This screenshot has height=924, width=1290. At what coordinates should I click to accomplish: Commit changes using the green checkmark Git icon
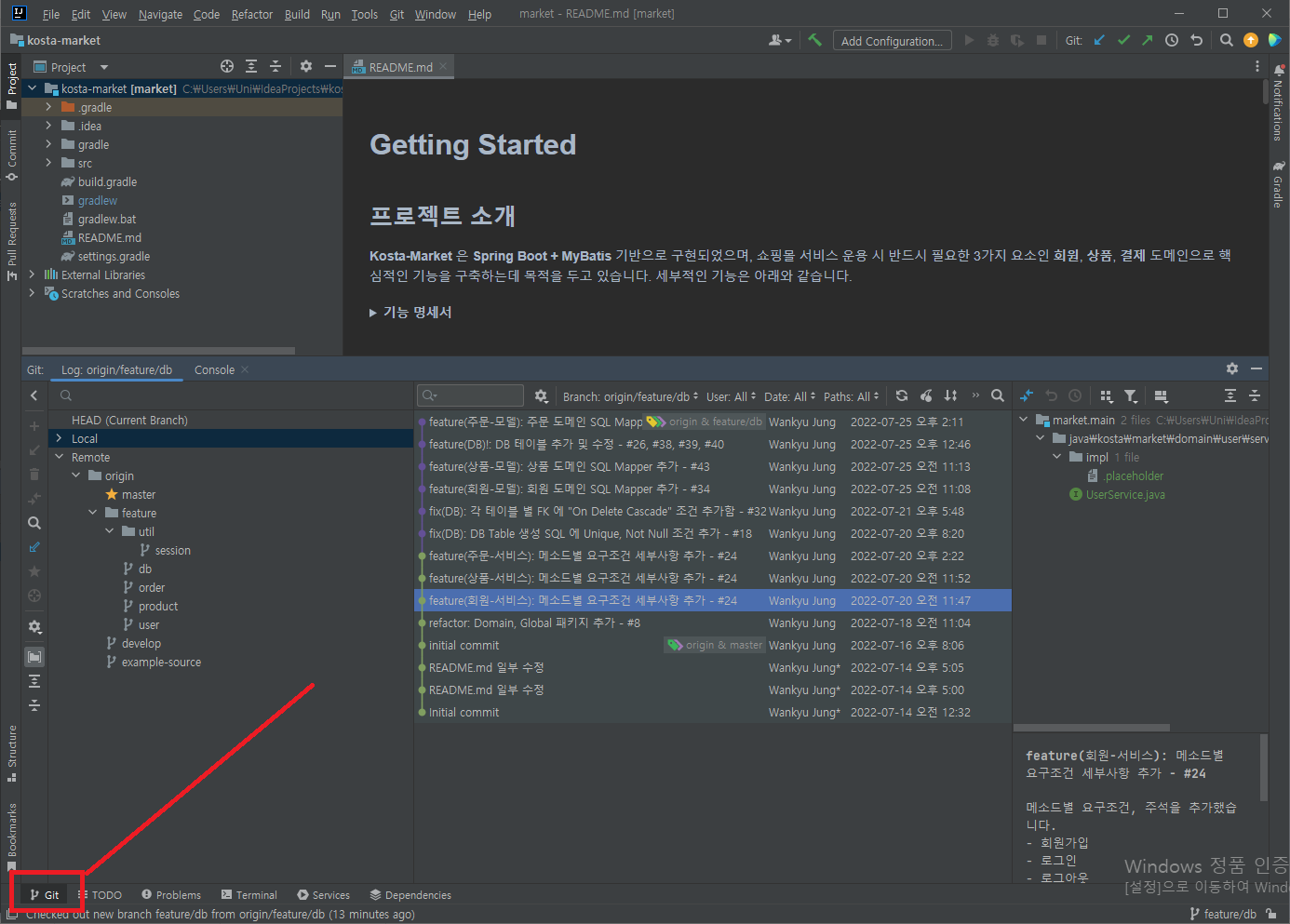[1123, 40]
